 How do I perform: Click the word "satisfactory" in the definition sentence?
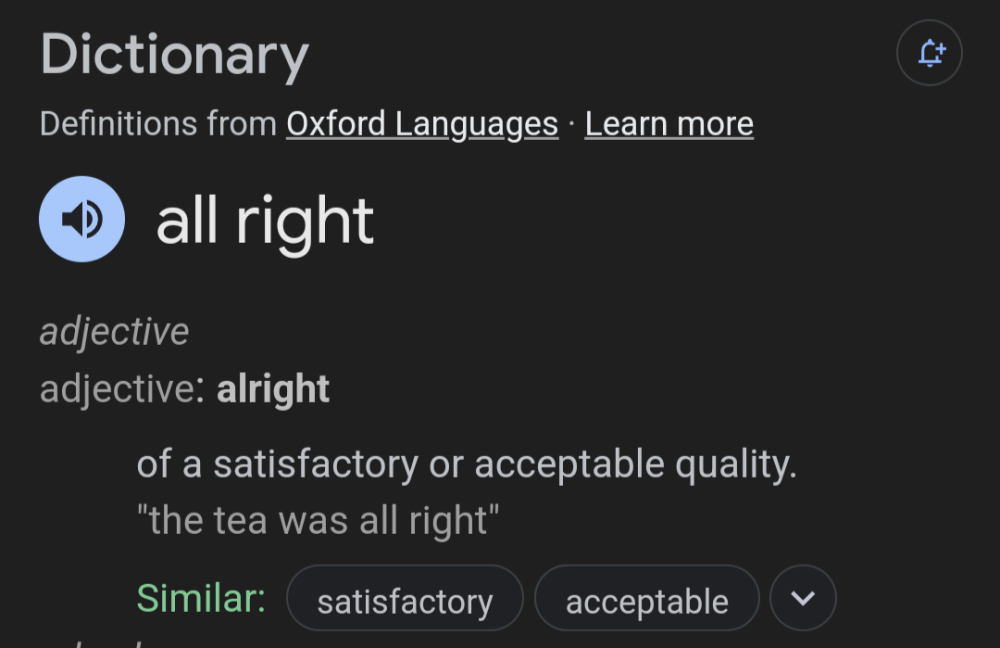pos(315,464)
